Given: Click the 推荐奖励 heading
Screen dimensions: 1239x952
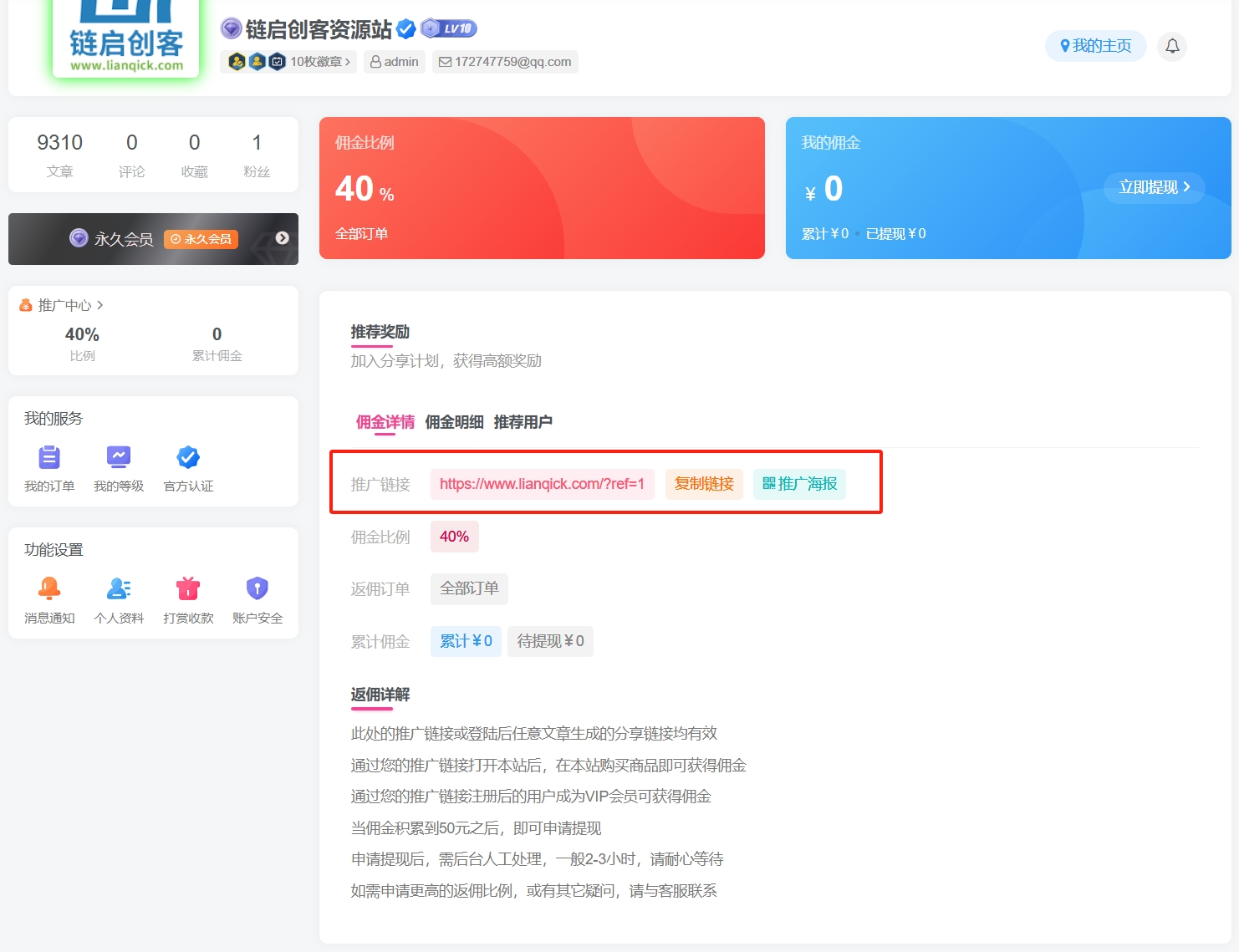Looking at the screenshot, I should pos(380,332).
